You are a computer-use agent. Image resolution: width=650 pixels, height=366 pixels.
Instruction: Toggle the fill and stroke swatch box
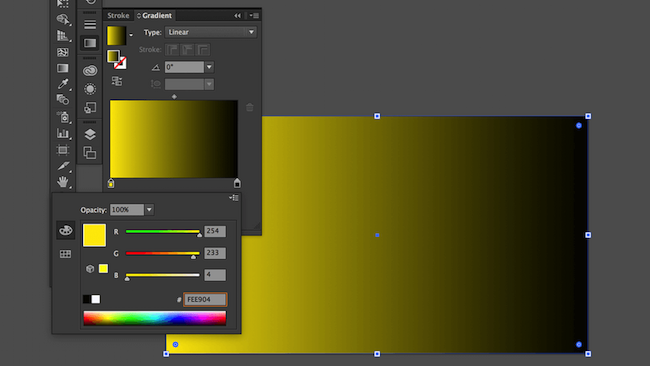point(116,59)
